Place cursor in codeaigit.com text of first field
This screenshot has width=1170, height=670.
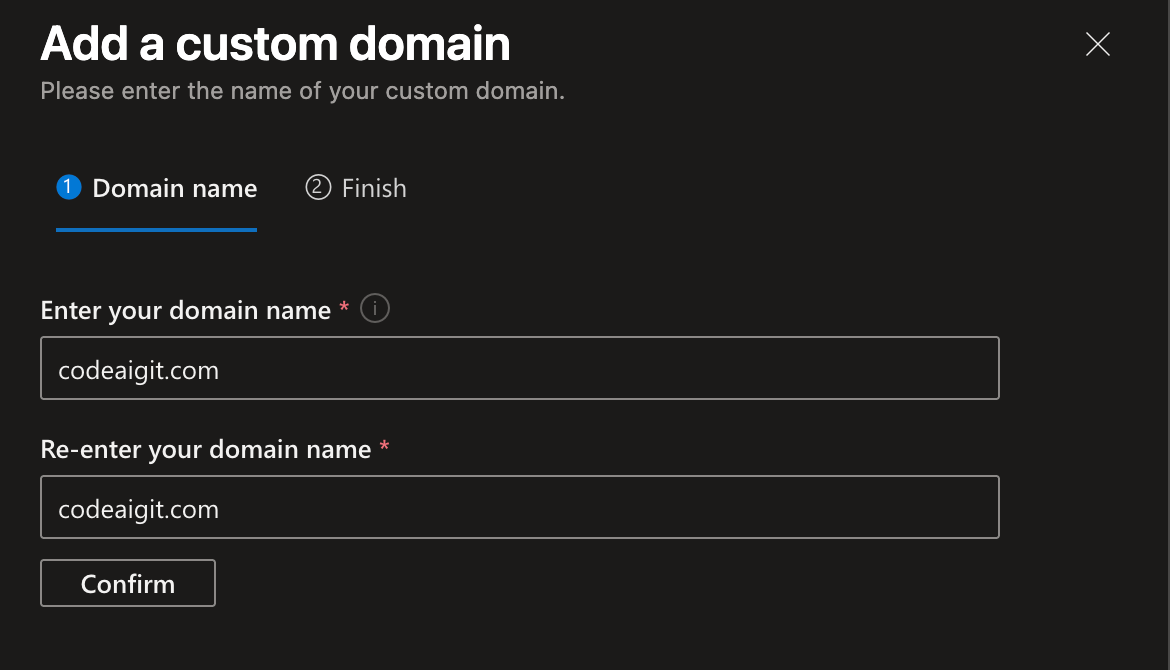138,370
